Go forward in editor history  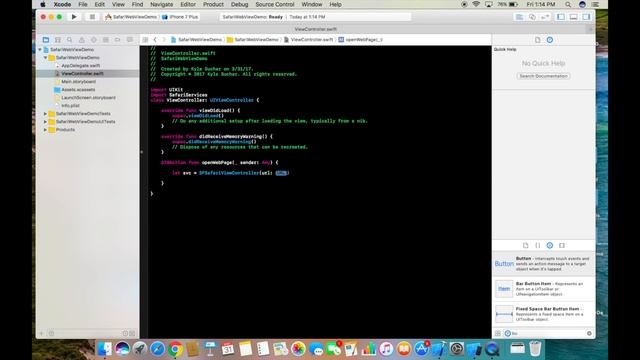point(164,40)
